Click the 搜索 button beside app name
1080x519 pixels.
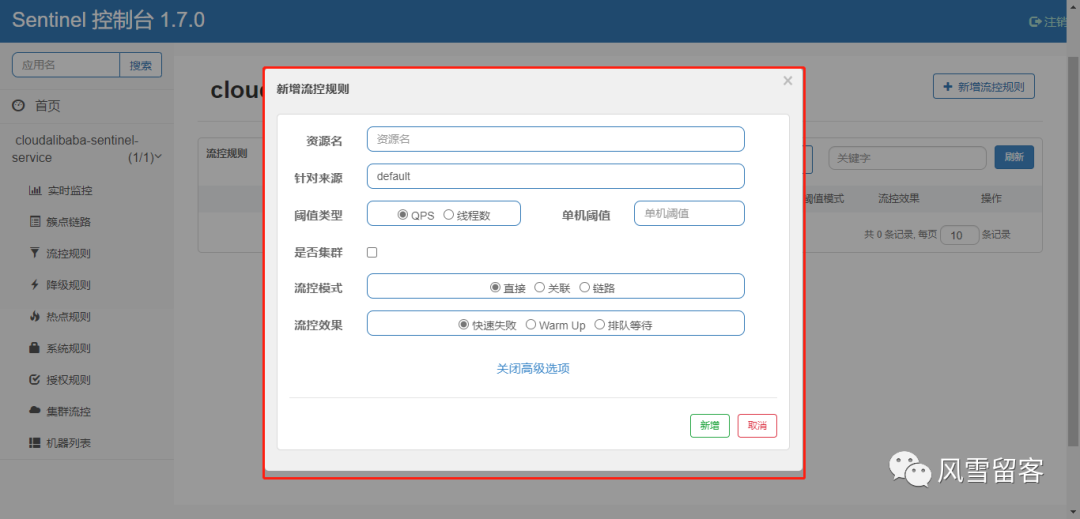click(x=141, y=65)
